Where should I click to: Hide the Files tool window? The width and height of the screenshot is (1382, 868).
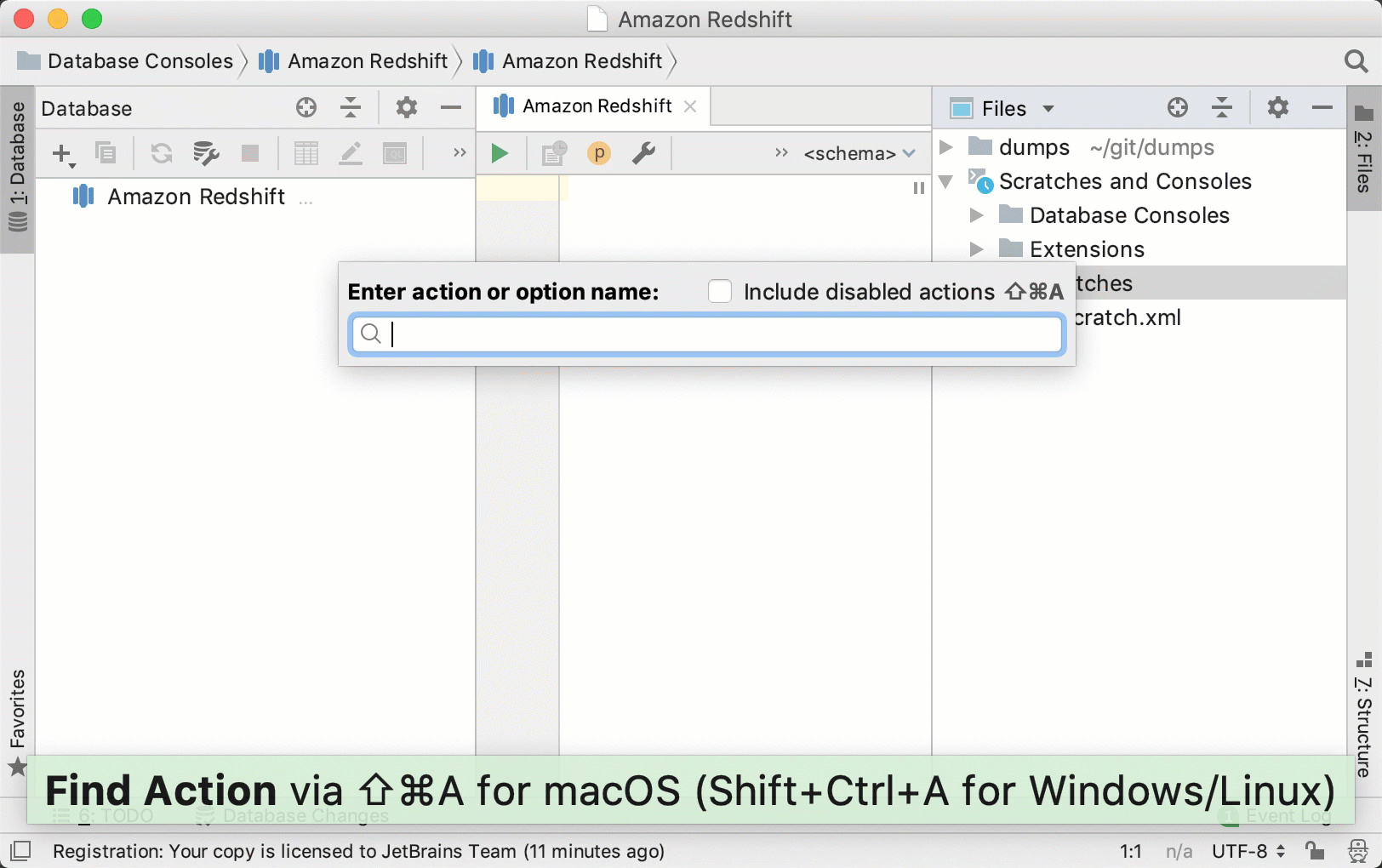[x=1322, y=107]
